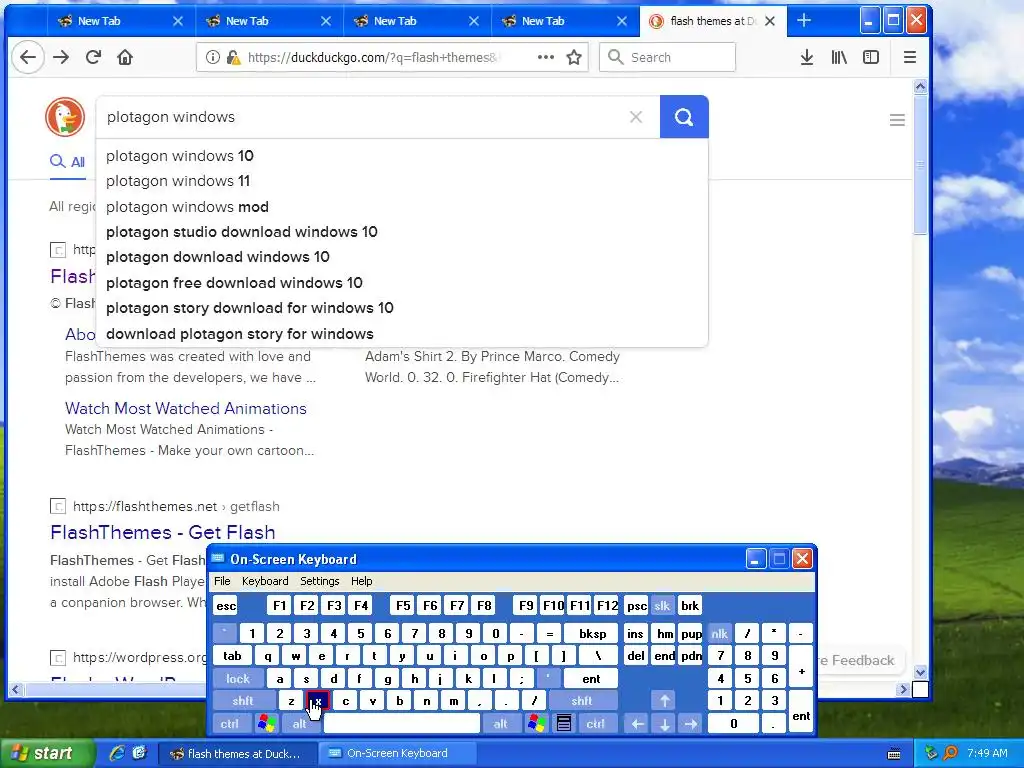The height and width of the screenshot is (768, 1024).
Task: Click the Firefox back arrow button
Action: 28,57
